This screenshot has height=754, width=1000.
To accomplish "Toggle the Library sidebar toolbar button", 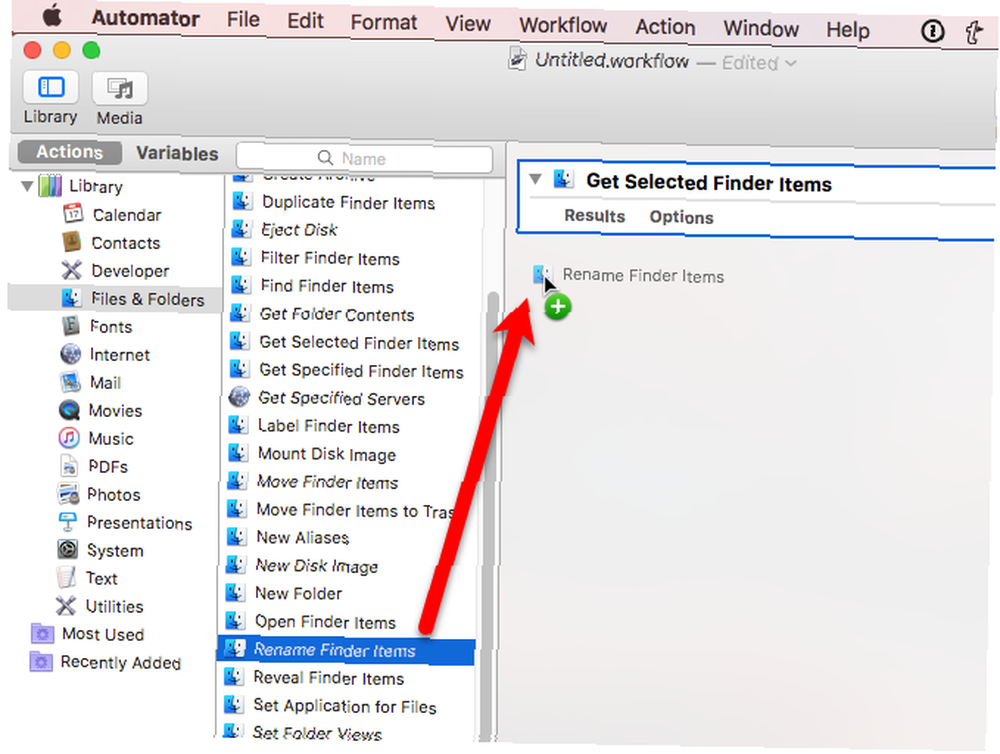I will pos(51,87).
